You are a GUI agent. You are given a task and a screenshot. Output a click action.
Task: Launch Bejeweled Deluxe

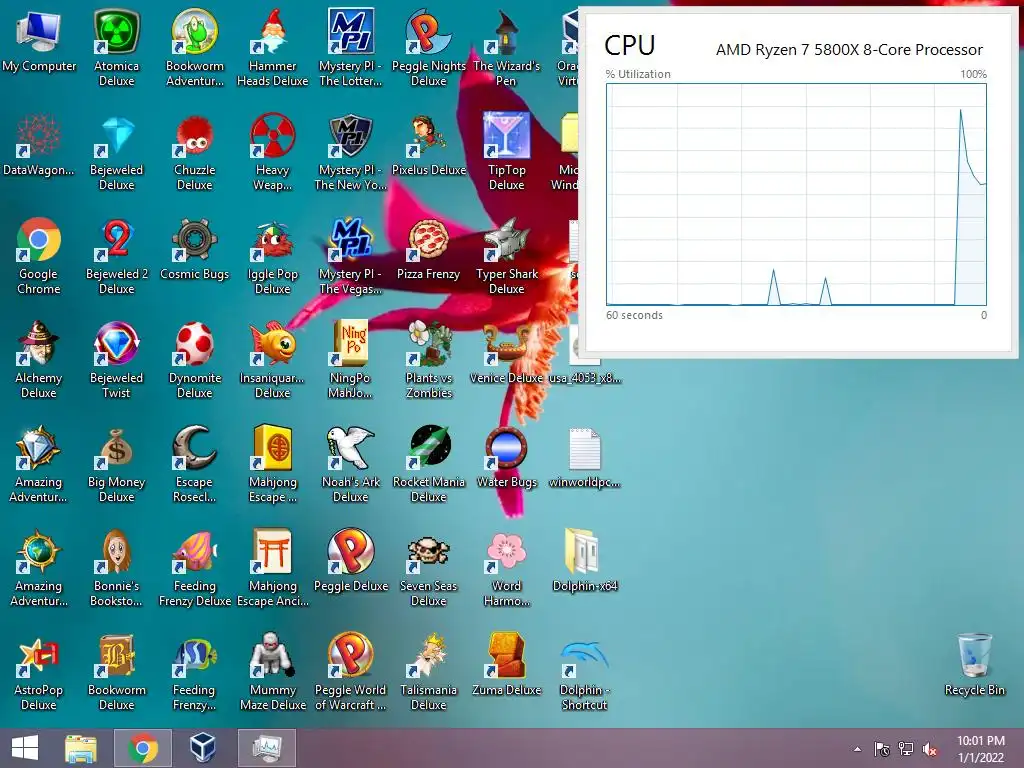116,153
